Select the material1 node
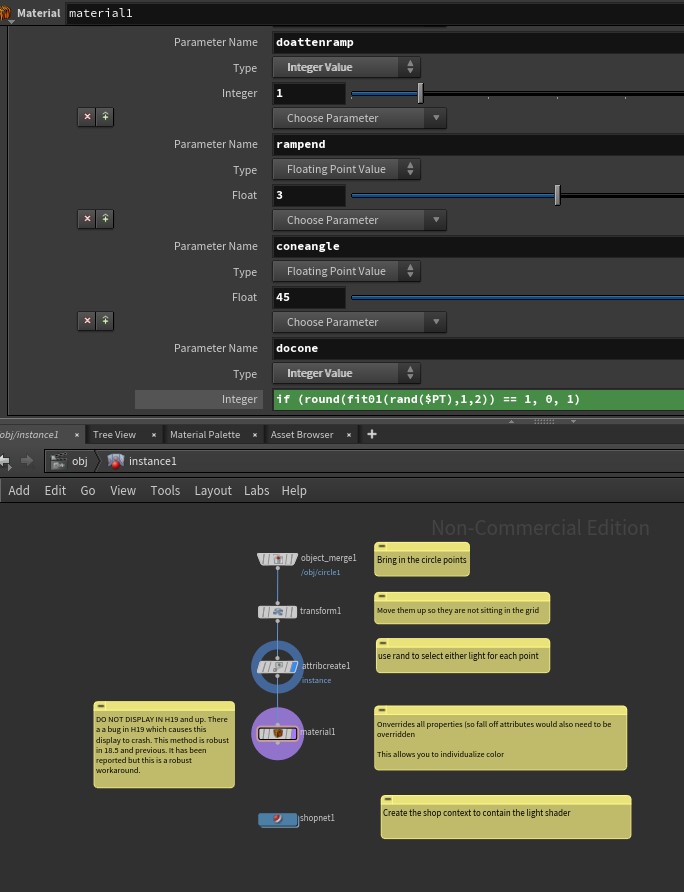Screen dimensions: 684x892 [277, 733]
